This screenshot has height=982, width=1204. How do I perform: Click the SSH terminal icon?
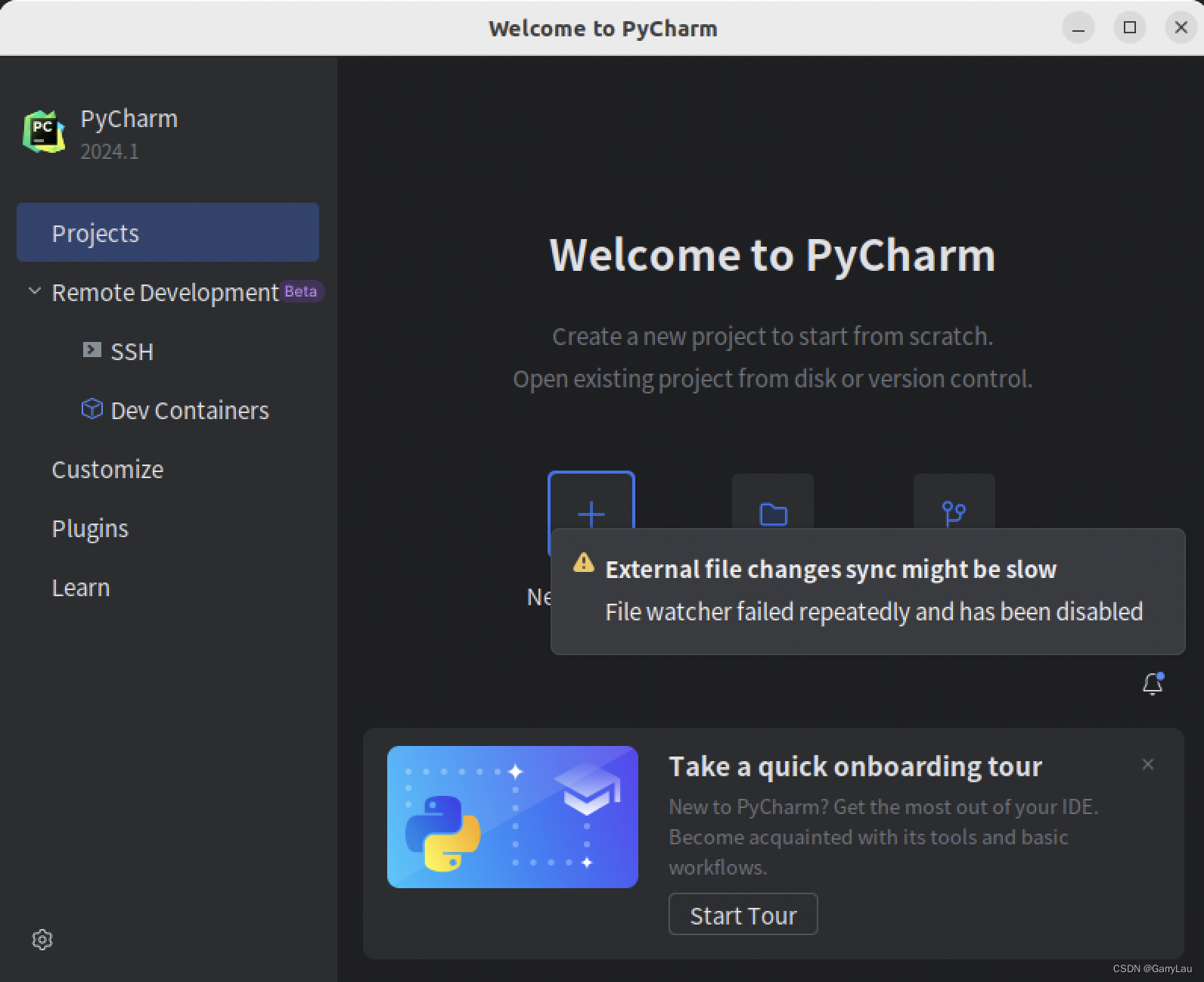pyautogui.click(x=92, y=350)
